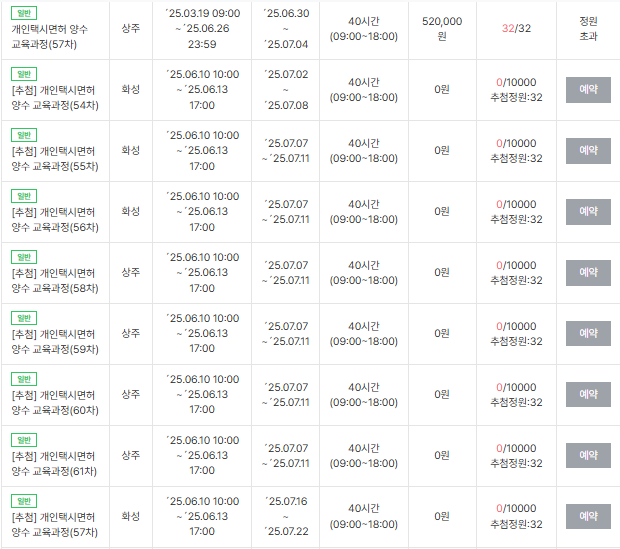Click 예약 button for 54차 course

pos(588,90)
